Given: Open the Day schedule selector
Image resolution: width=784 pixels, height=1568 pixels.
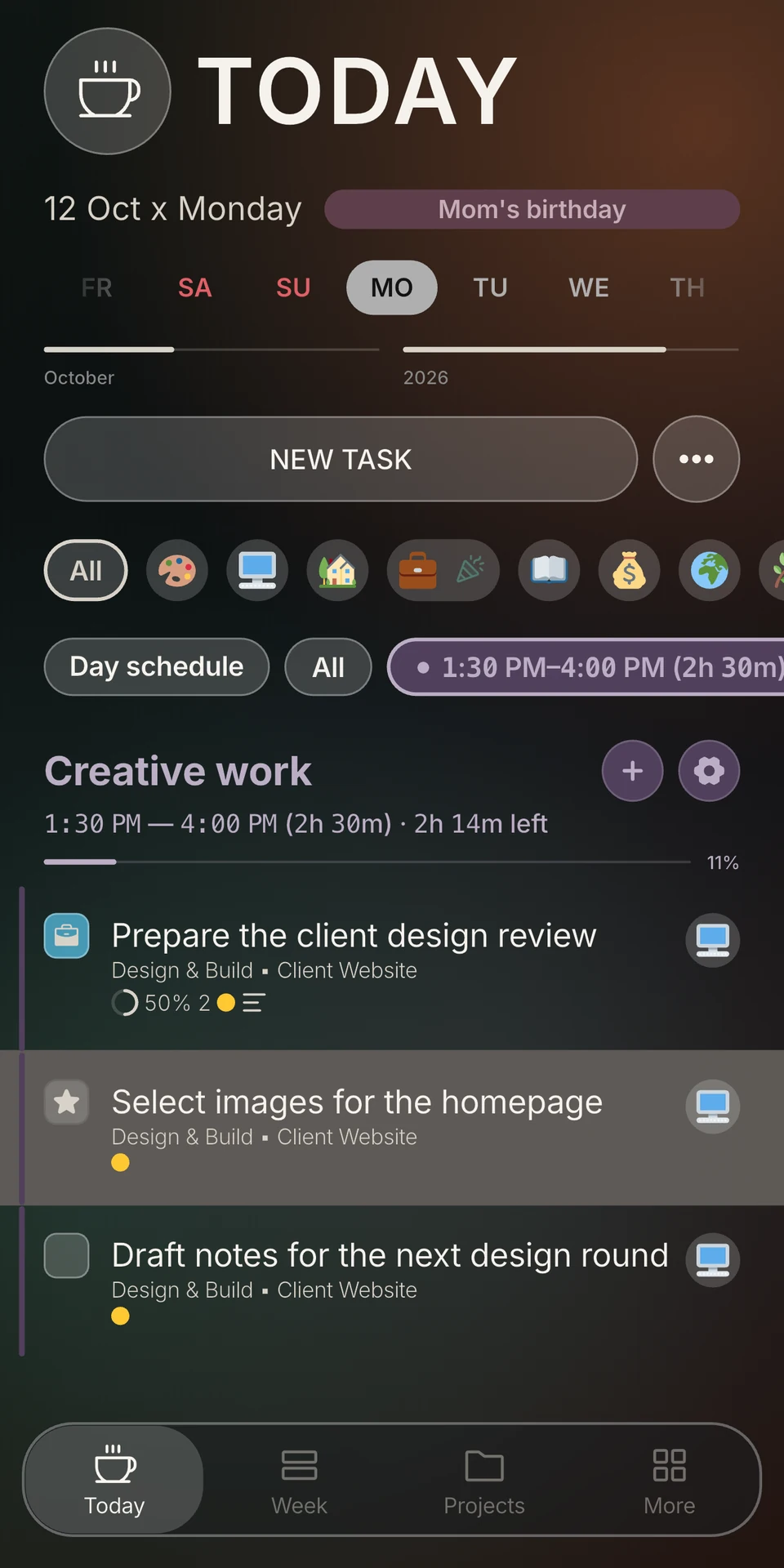Looking at the screenshot, I should [x=157, y=667].
